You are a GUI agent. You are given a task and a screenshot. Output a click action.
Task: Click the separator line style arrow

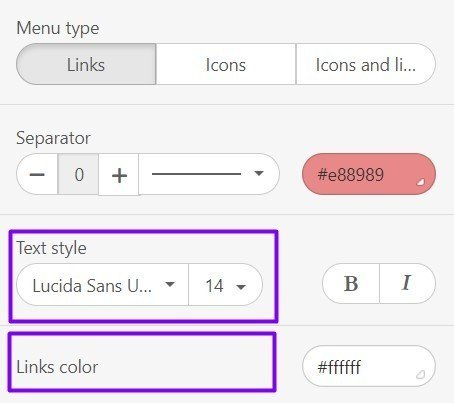pyautogui.click(x=259, y=173)
